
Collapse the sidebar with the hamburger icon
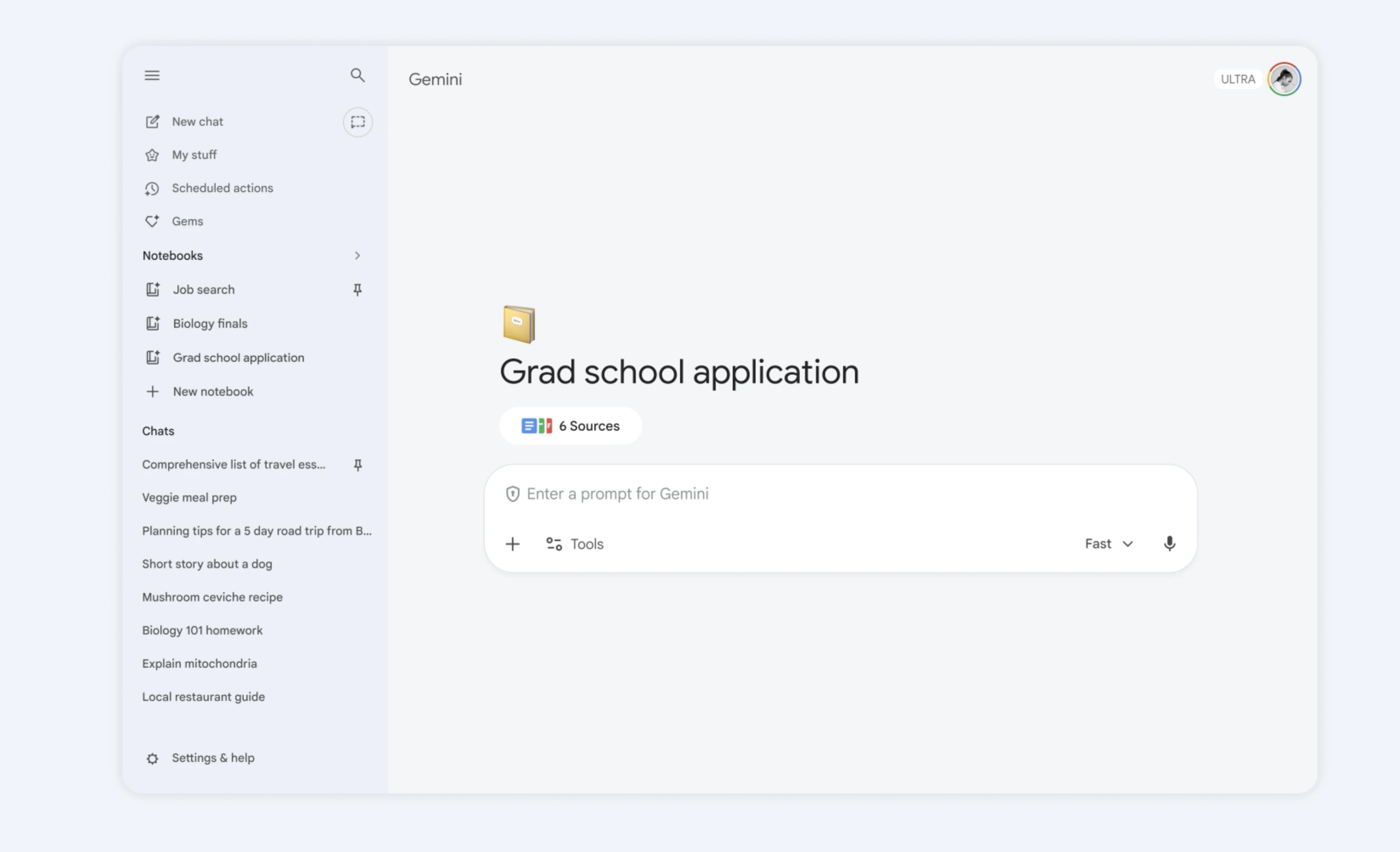(x=152, y=75)
